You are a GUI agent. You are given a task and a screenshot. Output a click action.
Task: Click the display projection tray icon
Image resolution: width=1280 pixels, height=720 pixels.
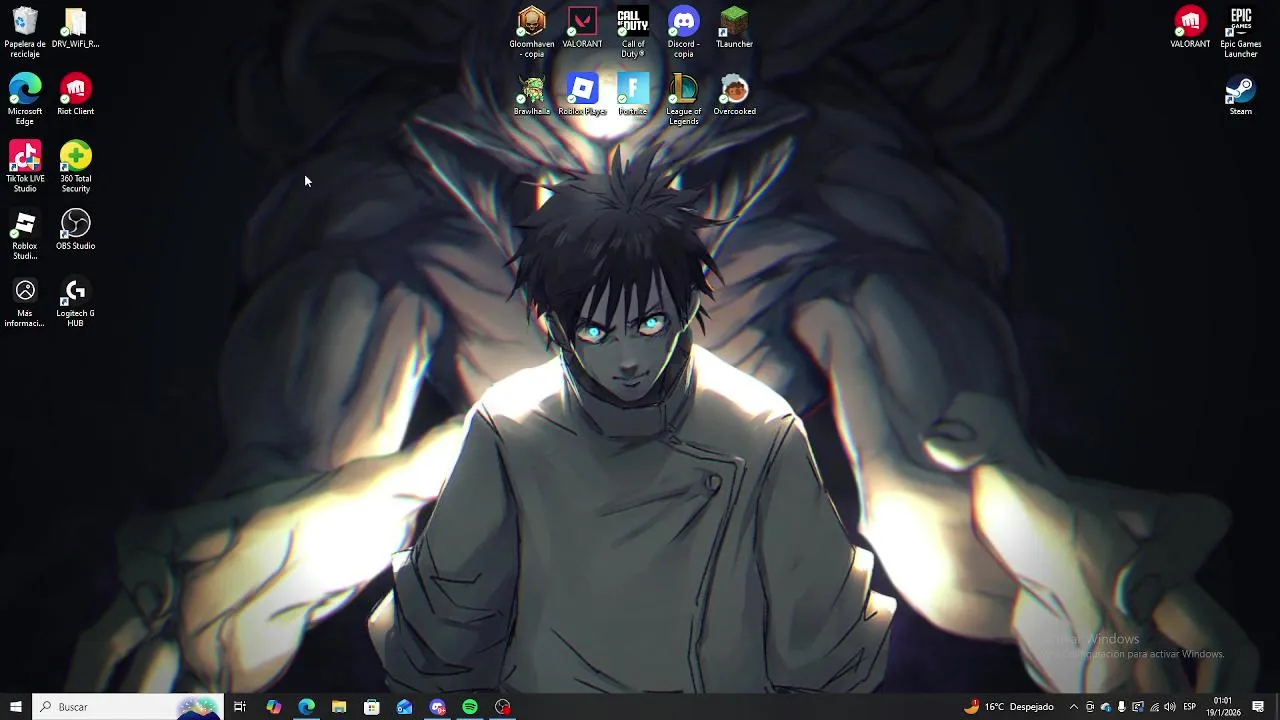pyautogui.click(x=1138, y=707)
